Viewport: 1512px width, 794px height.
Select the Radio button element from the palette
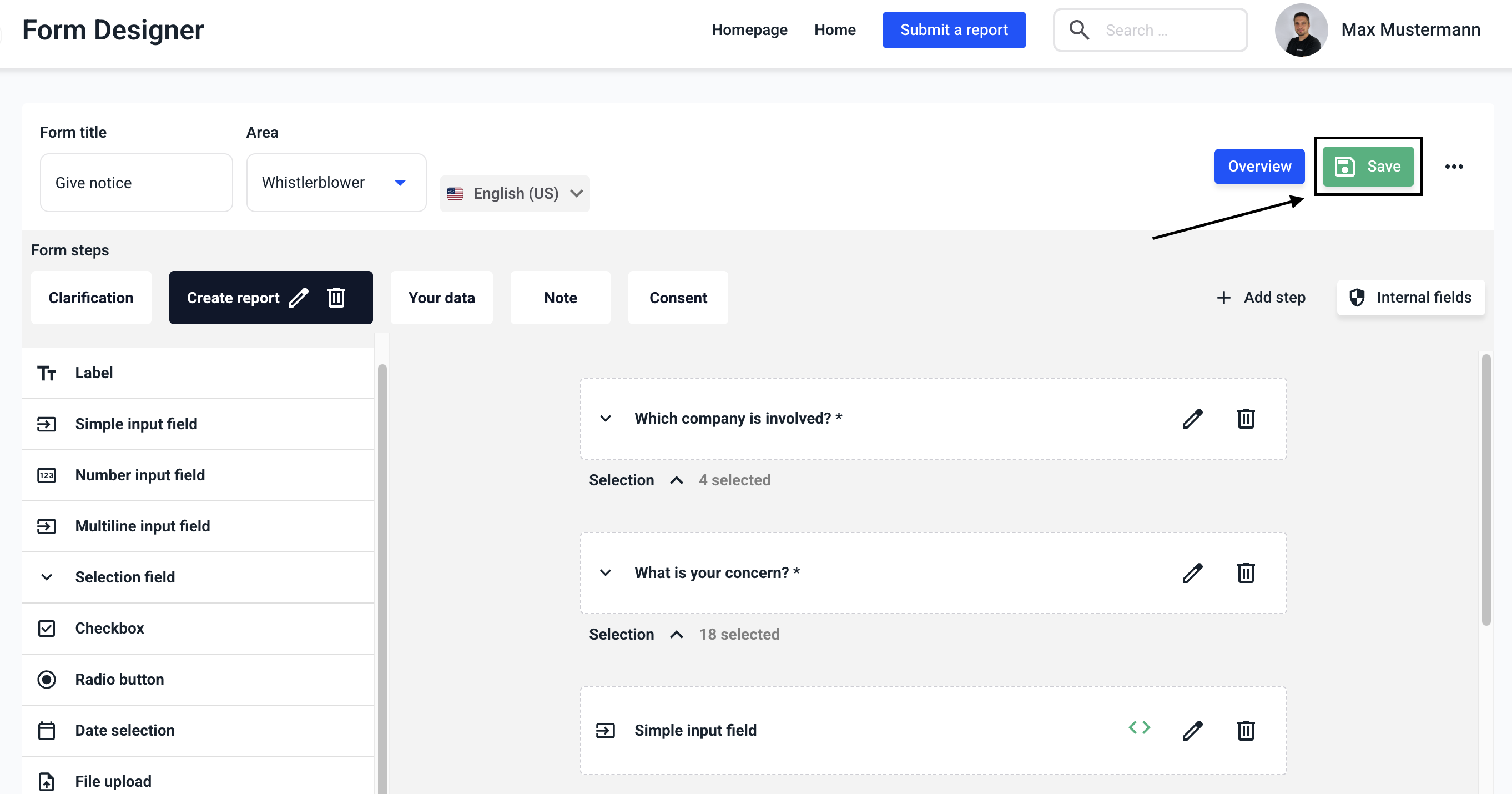coord(119,680)
